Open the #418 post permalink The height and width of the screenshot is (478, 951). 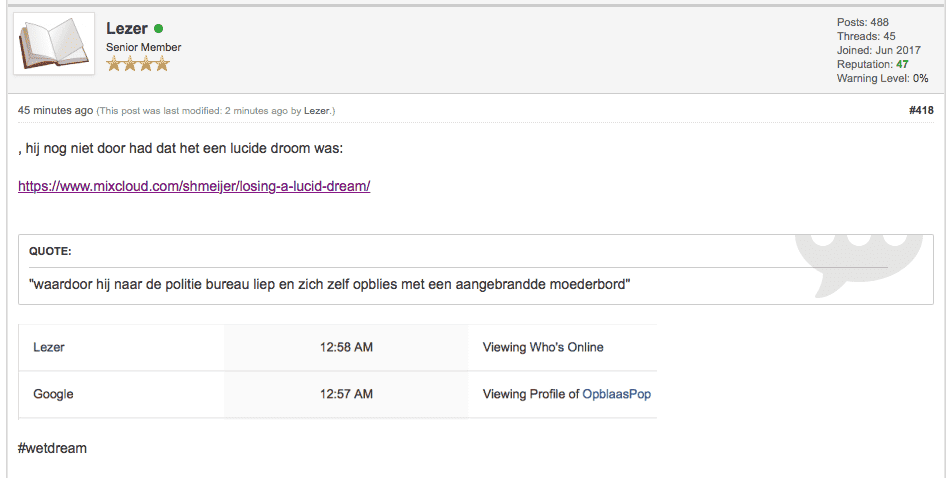pos(921,110)
